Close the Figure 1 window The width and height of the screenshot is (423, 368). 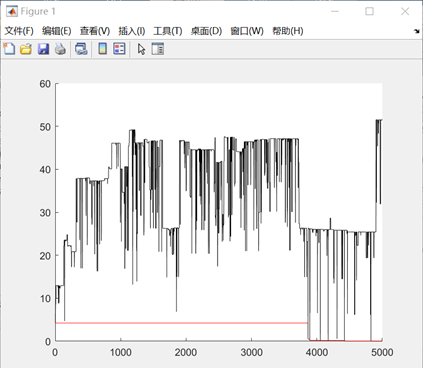coord(405,11)
